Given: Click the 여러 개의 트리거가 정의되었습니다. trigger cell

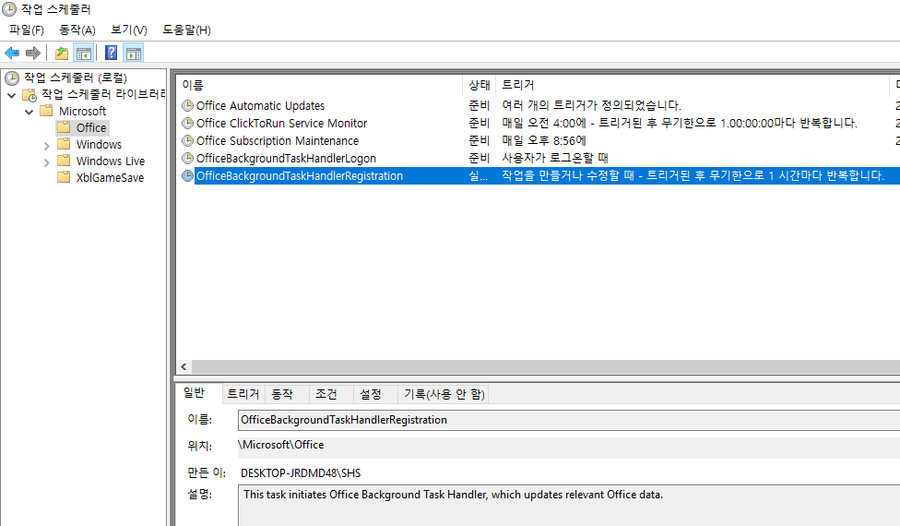Looking at the screenshot, I should pyautogui.click(x=591, y=106).
